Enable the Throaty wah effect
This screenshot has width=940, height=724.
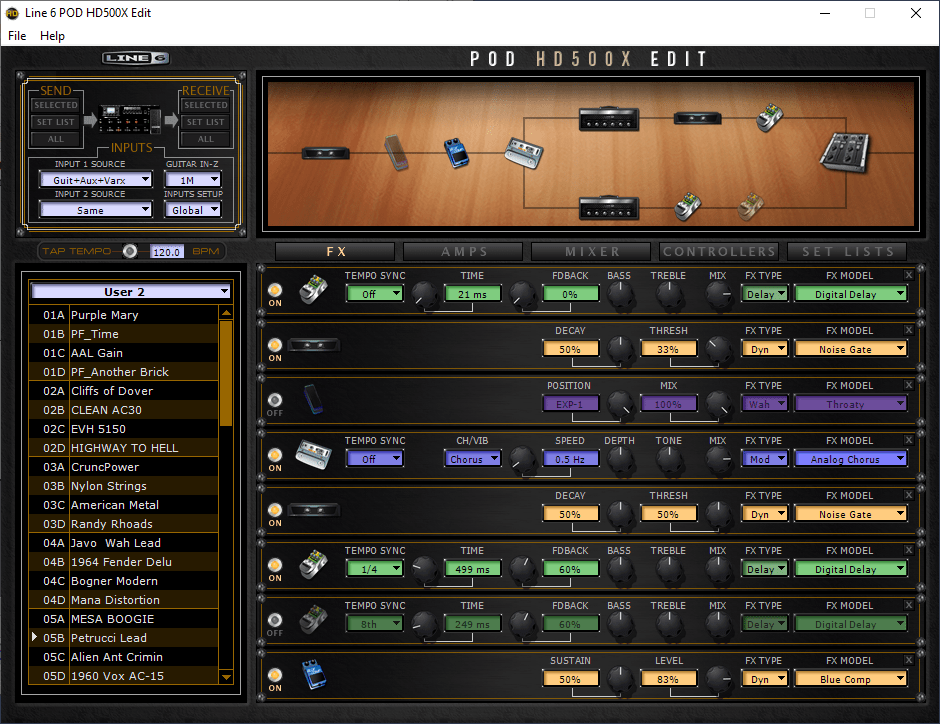coord(275,400)
